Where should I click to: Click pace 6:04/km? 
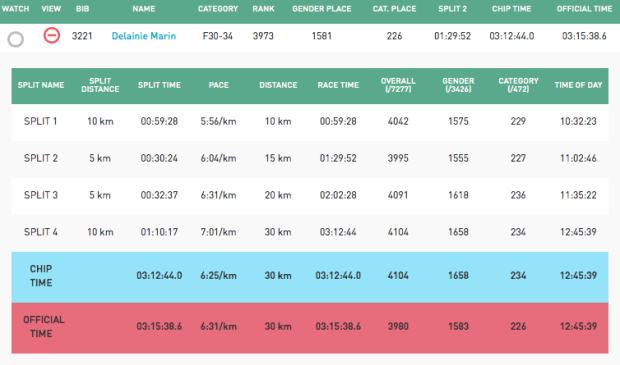218,158
